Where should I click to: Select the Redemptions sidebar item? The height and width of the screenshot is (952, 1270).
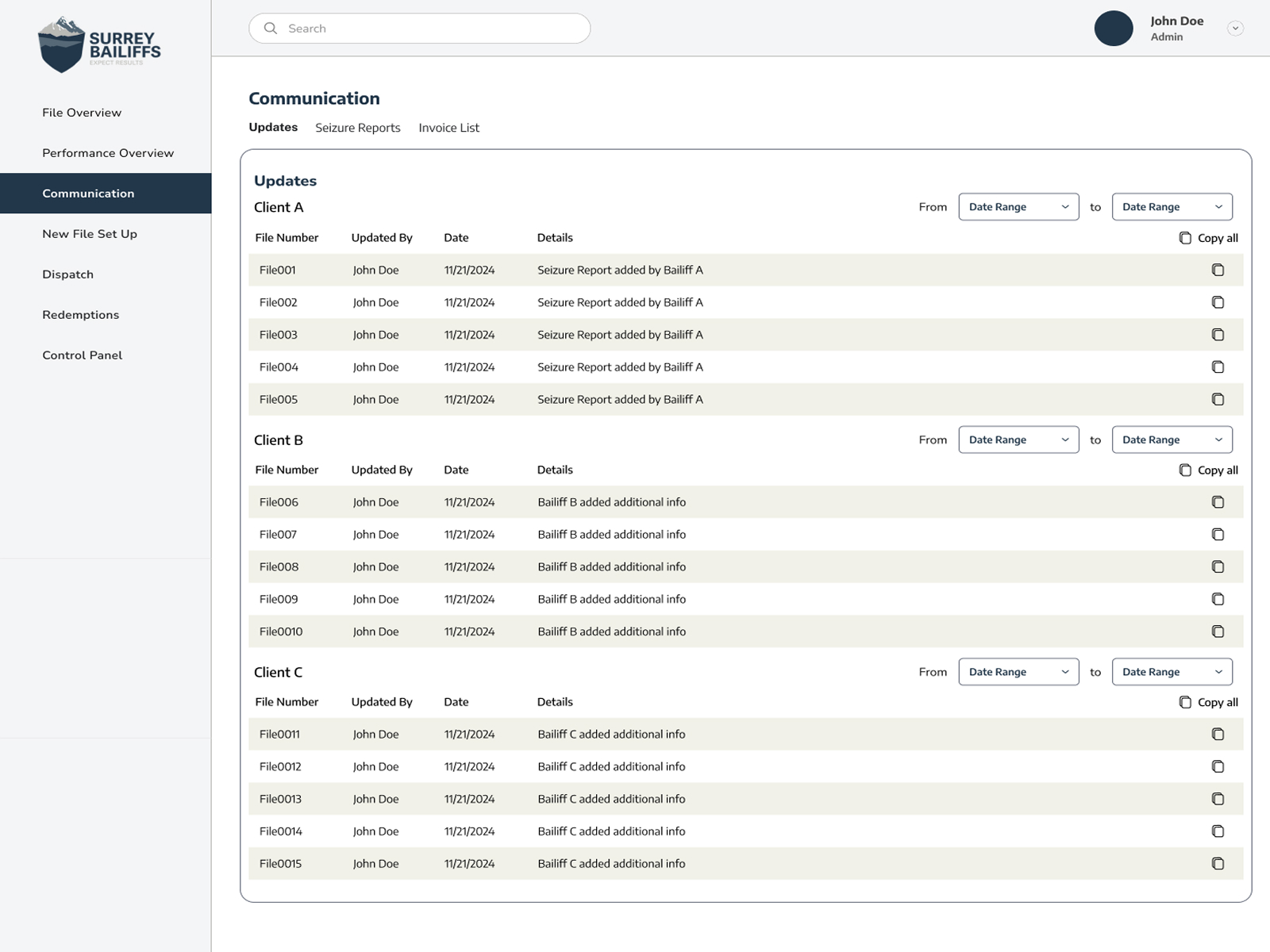80,314
